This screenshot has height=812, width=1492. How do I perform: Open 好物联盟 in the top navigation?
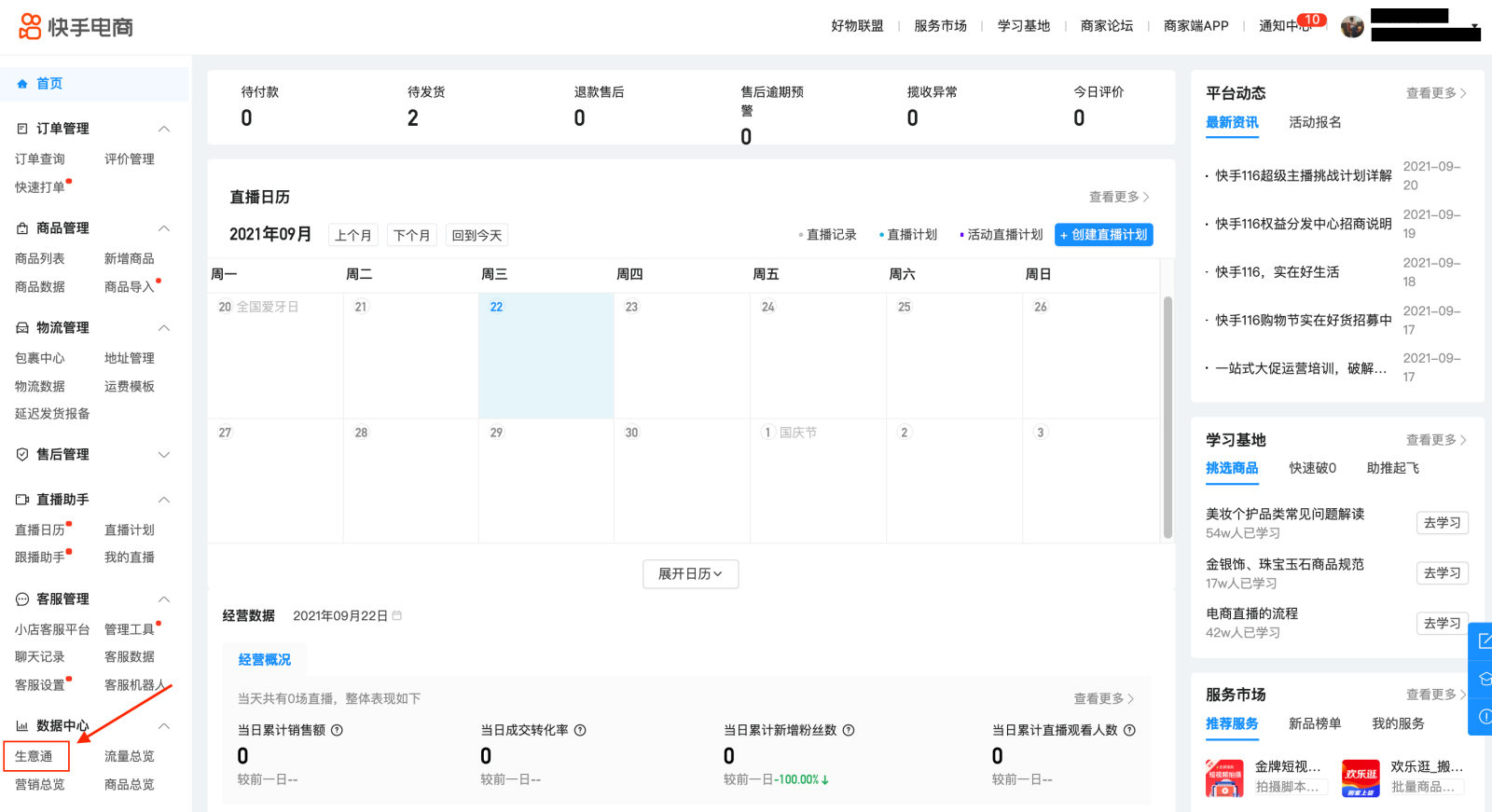857,26
